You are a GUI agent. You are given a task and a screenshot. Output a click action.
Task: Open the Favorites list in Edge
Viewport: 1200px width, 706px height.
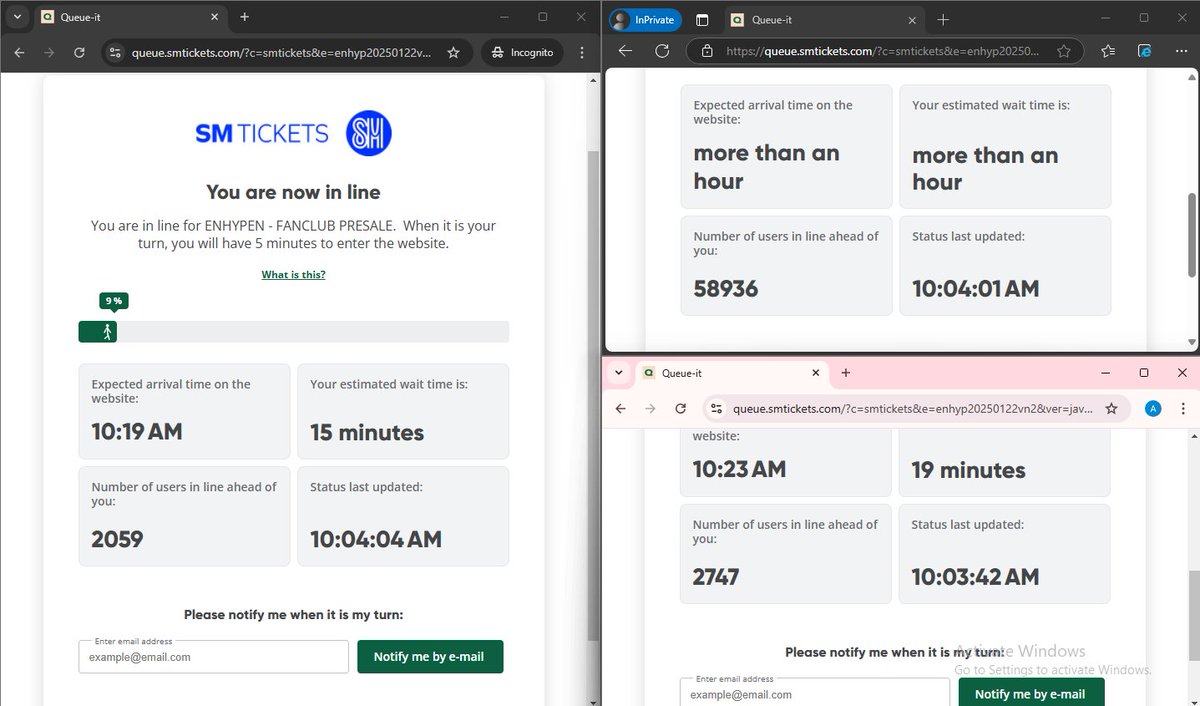coord(1108,51)
